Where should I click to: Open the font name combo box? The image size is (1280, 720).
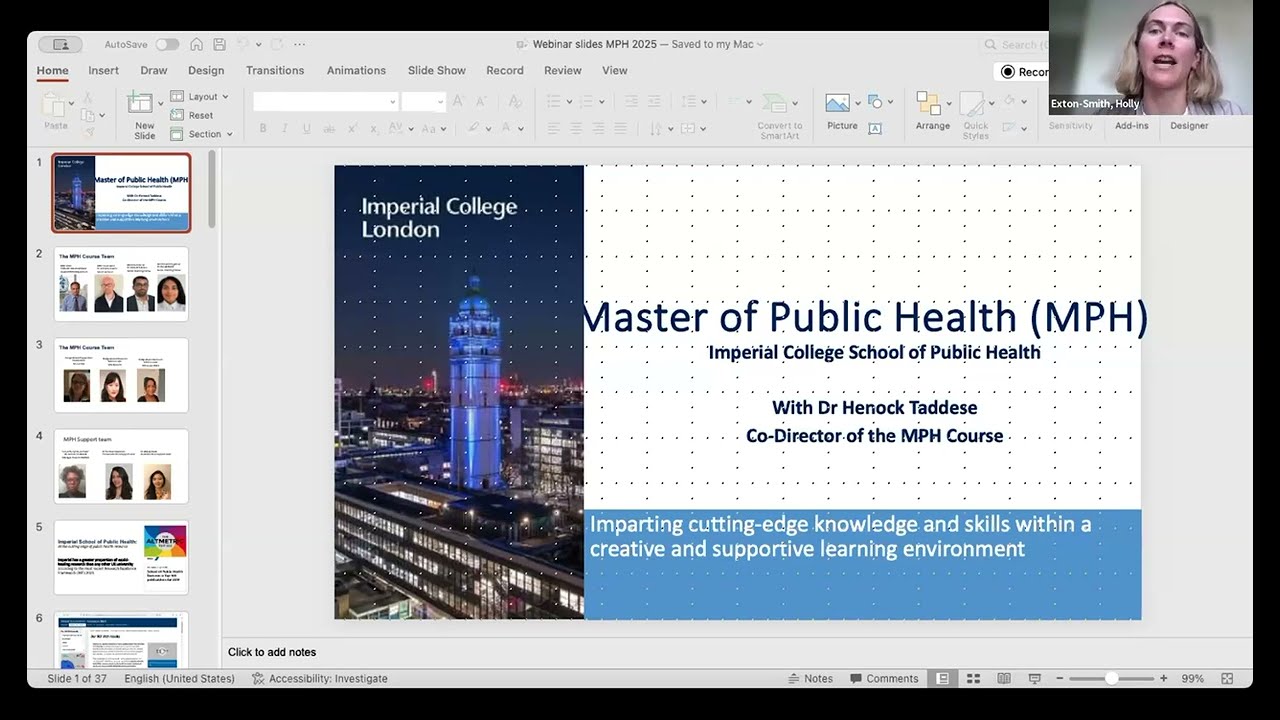pos(325,101)
